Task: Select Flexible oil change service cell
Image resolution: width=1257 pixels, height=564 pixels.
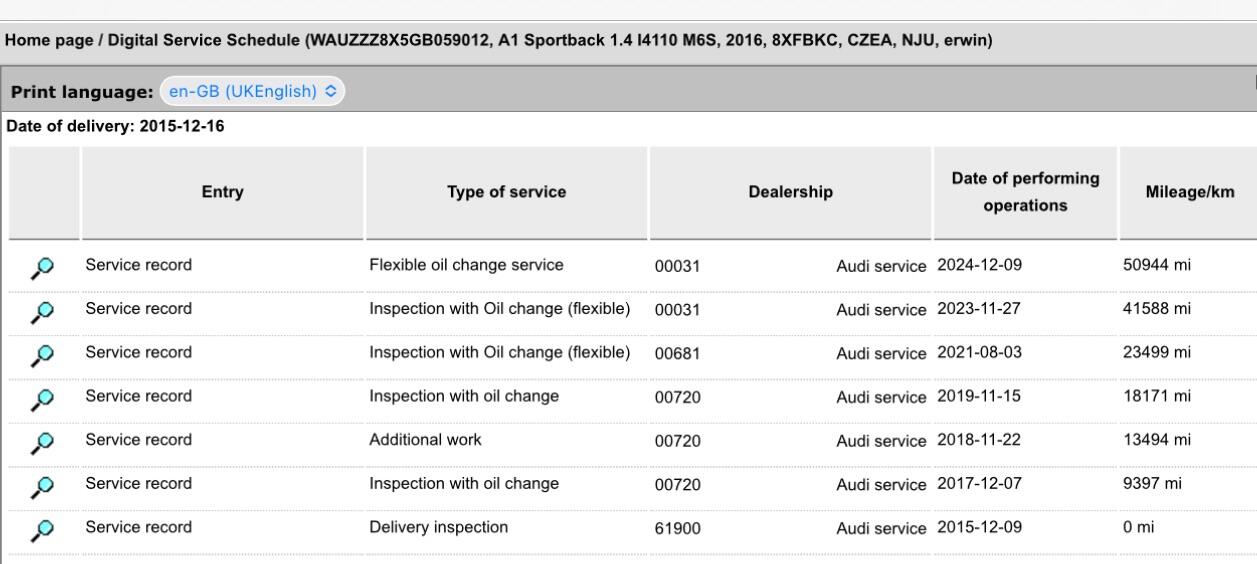Action: pos(467,266)
